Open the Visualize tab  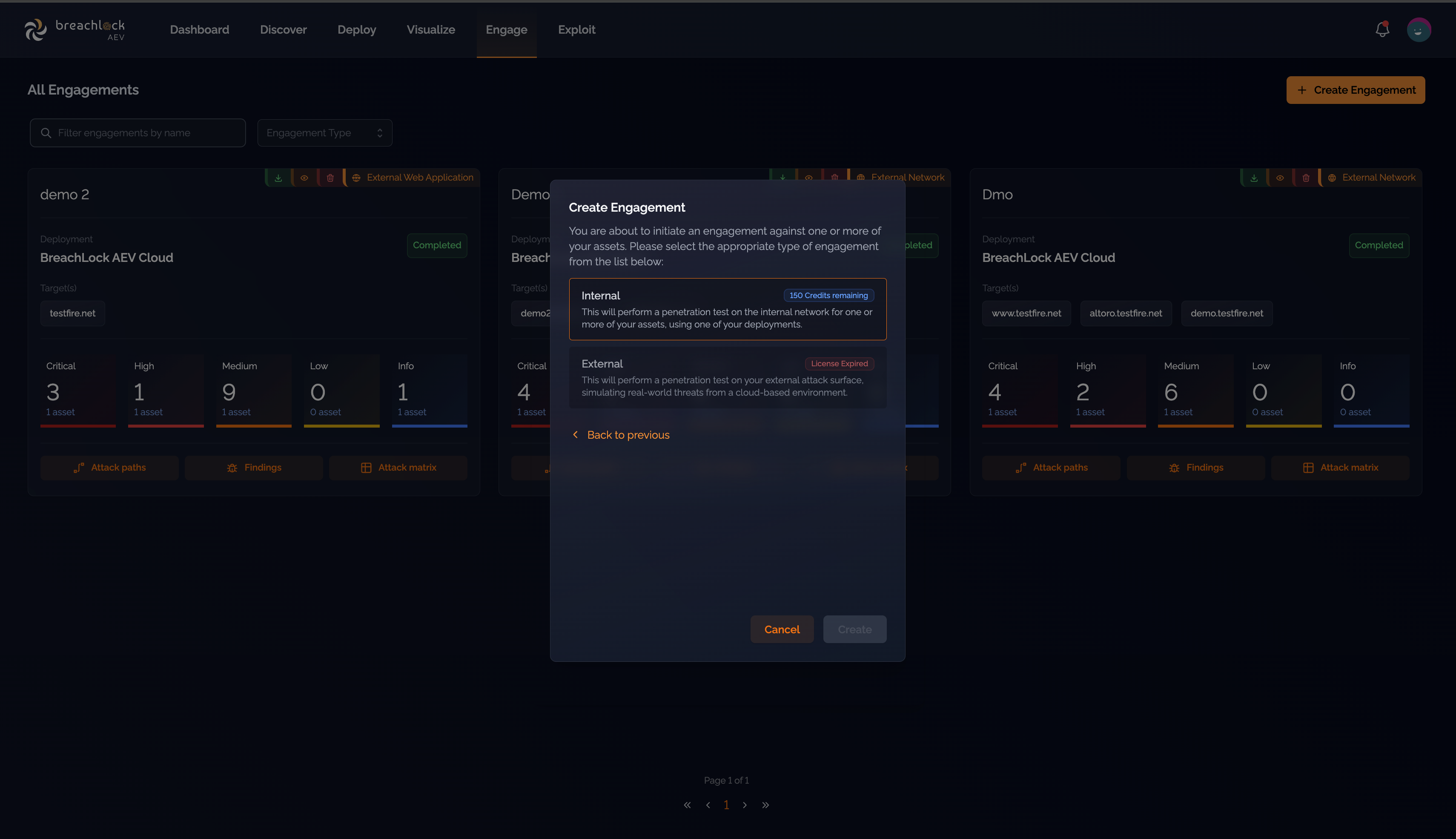click(x=431, y=29)
